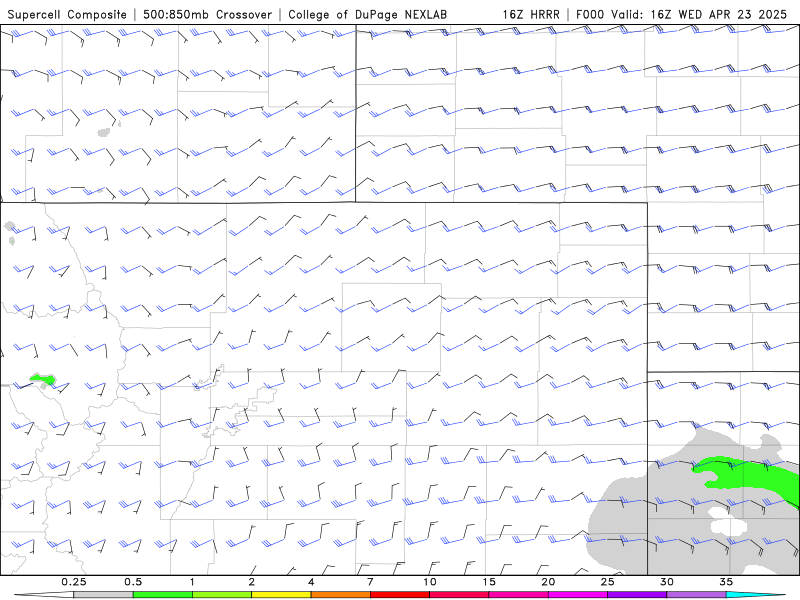
Task: Click the colorbar label '2'
Action: 252,582
